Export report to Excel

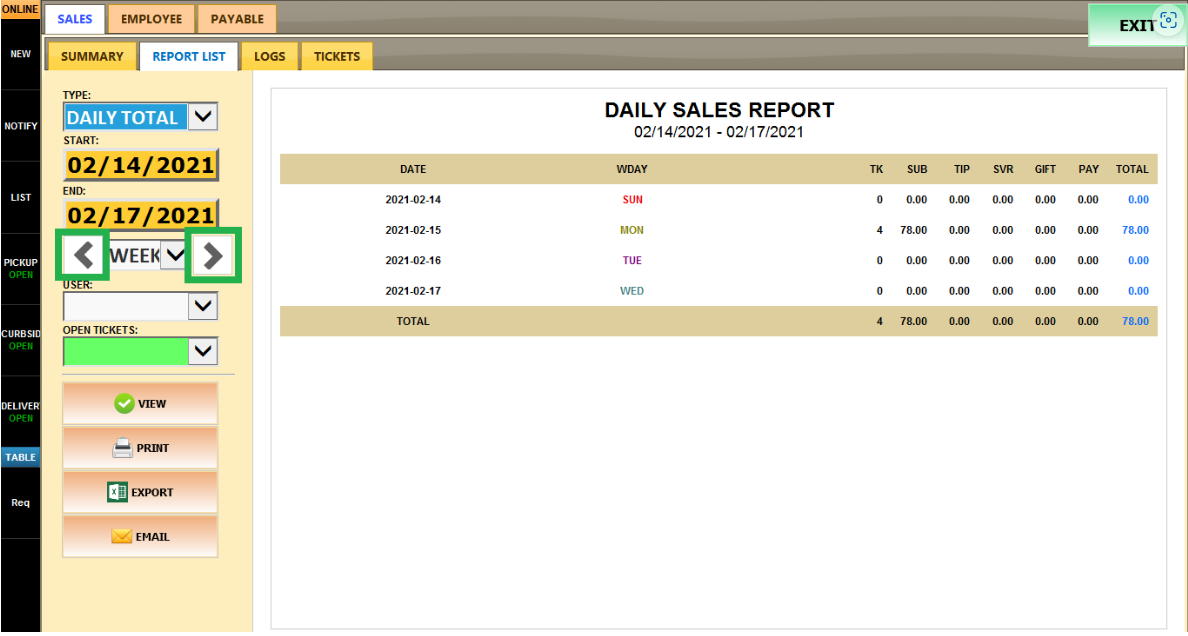point(140,492)
